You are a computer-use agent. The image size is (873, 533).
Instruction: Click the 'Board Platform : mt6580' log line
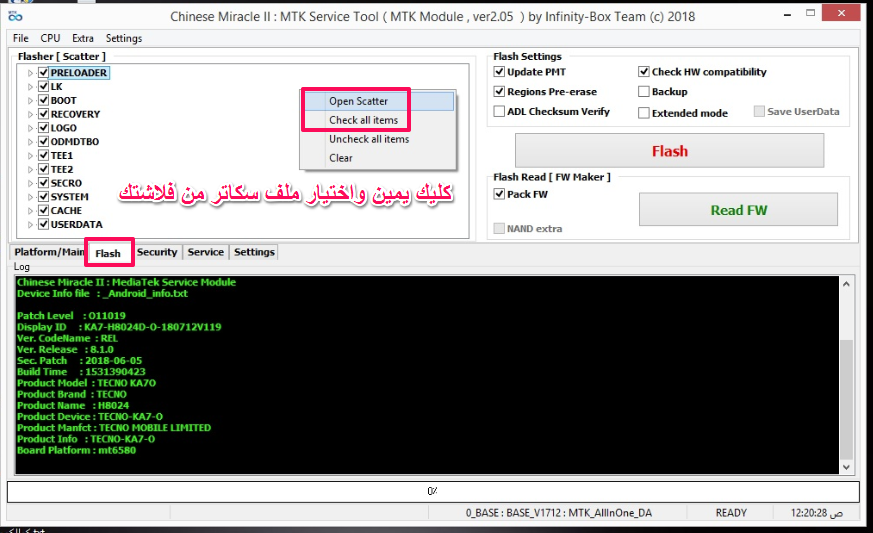click(x=76, y=451)
